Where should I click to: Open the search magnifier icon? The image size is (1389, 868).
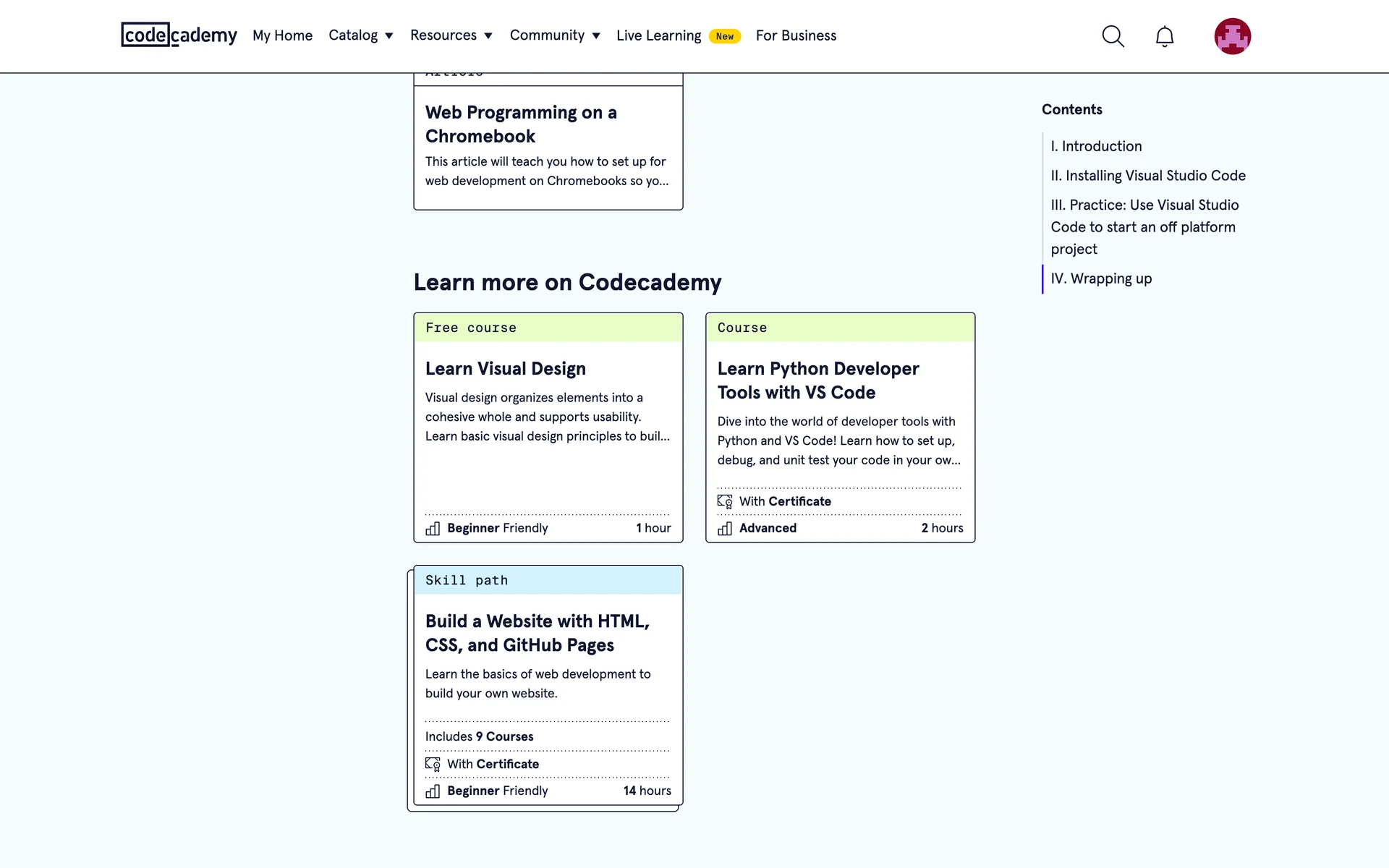(1113, 36)
